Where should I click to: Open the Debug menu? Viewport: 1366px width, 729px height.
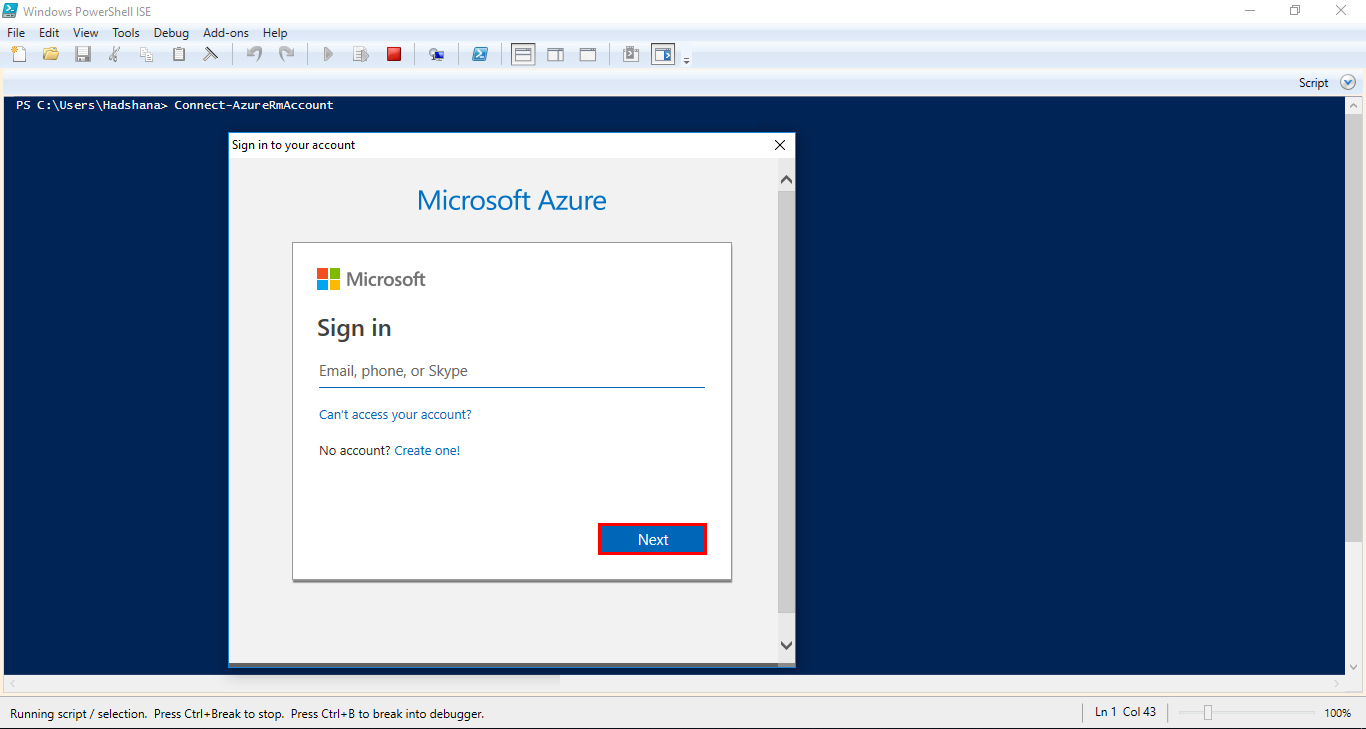(171, 33)
